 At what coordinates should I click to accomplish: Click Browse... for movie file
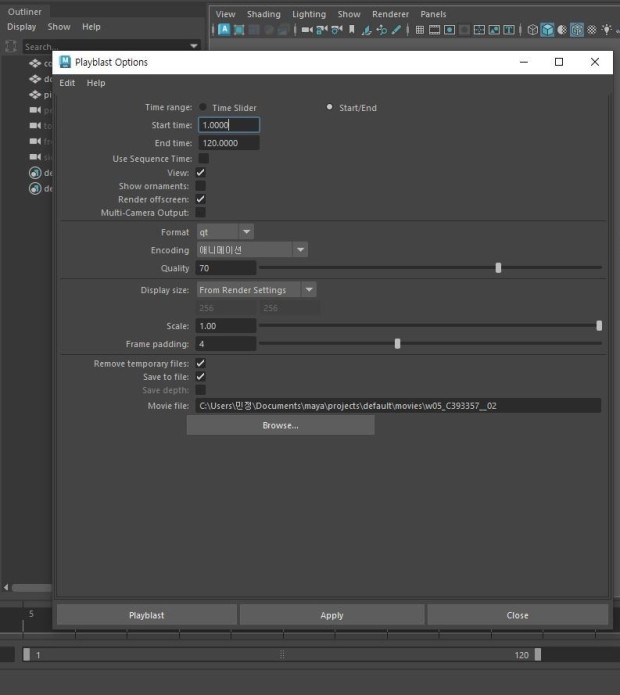coord(281,426)
